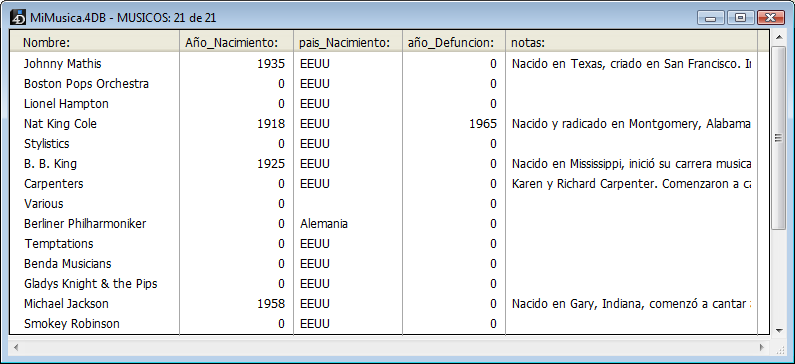The image size is (795, 364).
Task: Select the Johnny Mathis record
Action: coord(383,64)
